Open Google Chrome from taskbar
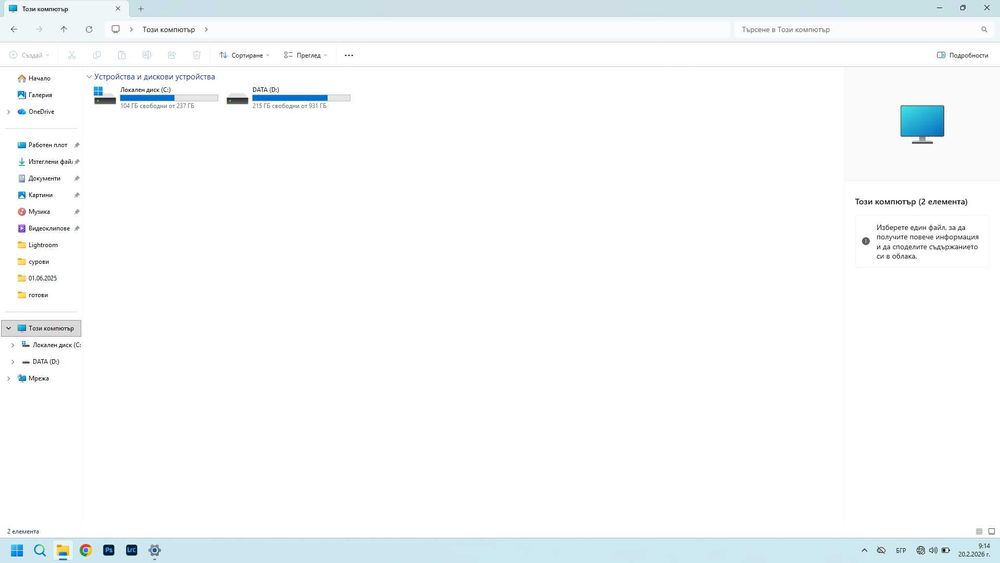 click(x=85, y=550)
